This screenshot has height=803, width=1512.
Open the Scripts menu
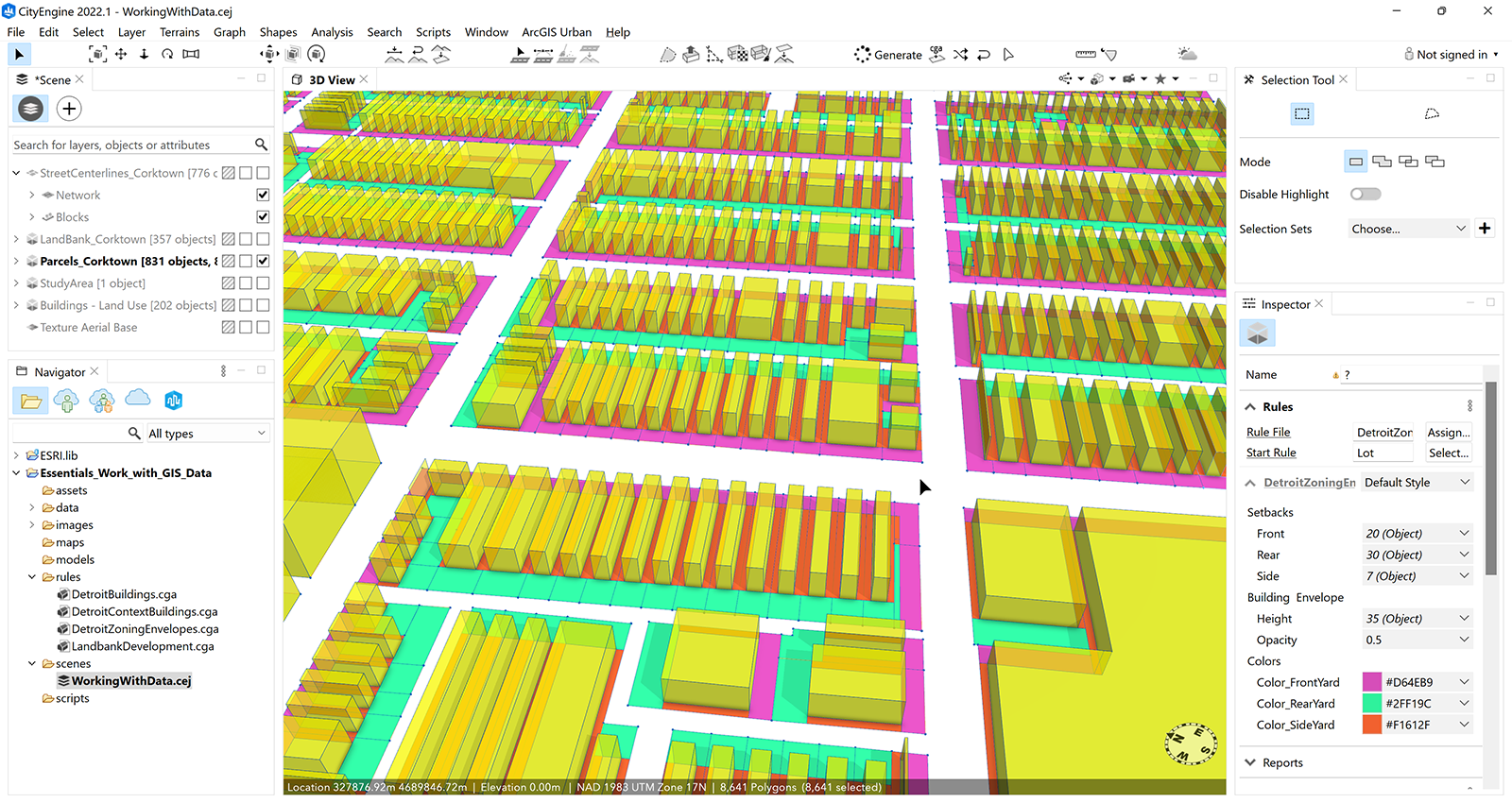coord(433,32)
